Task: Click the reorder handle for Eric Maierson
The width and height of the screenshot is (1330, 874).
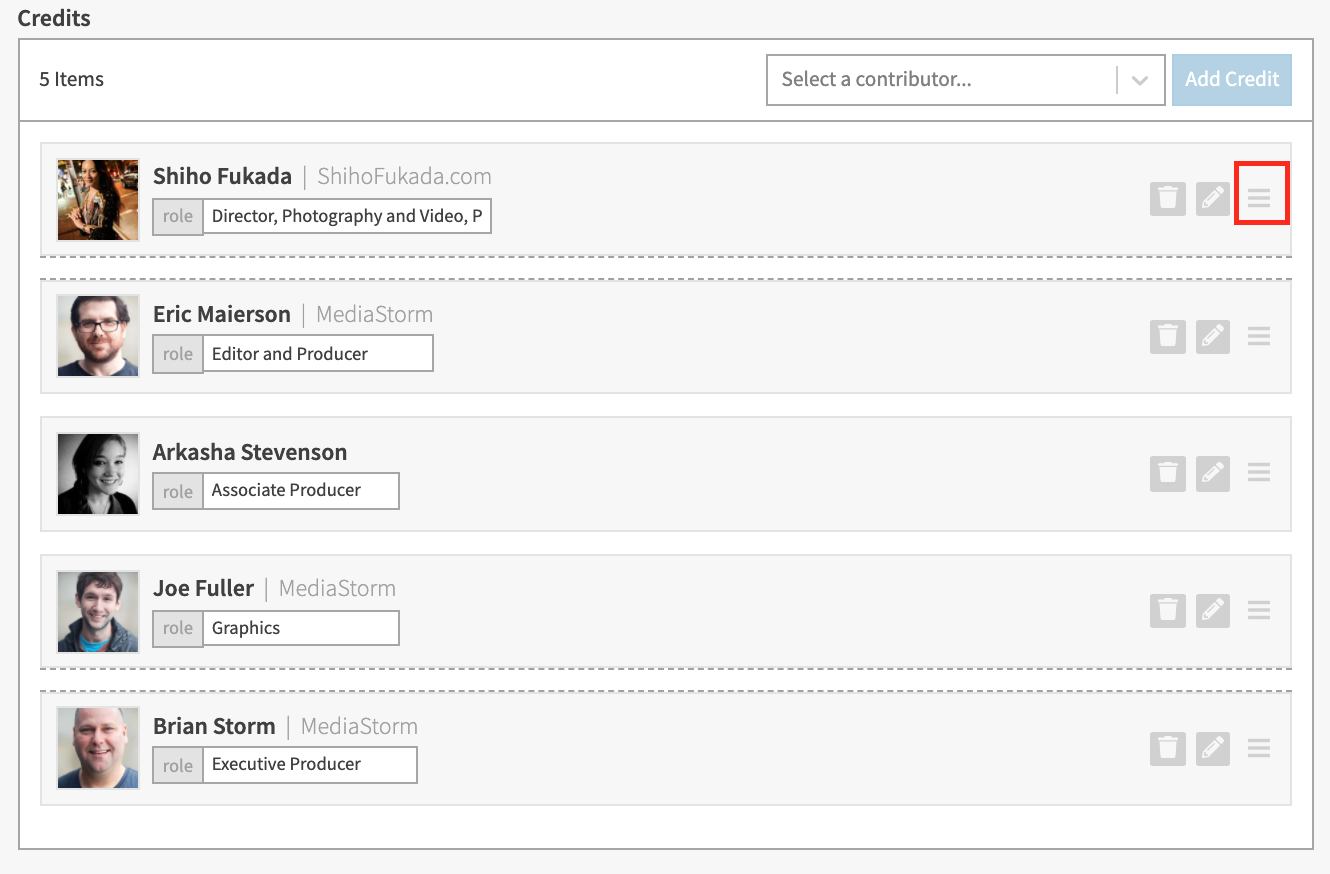Action: (x=1259, y=337)
